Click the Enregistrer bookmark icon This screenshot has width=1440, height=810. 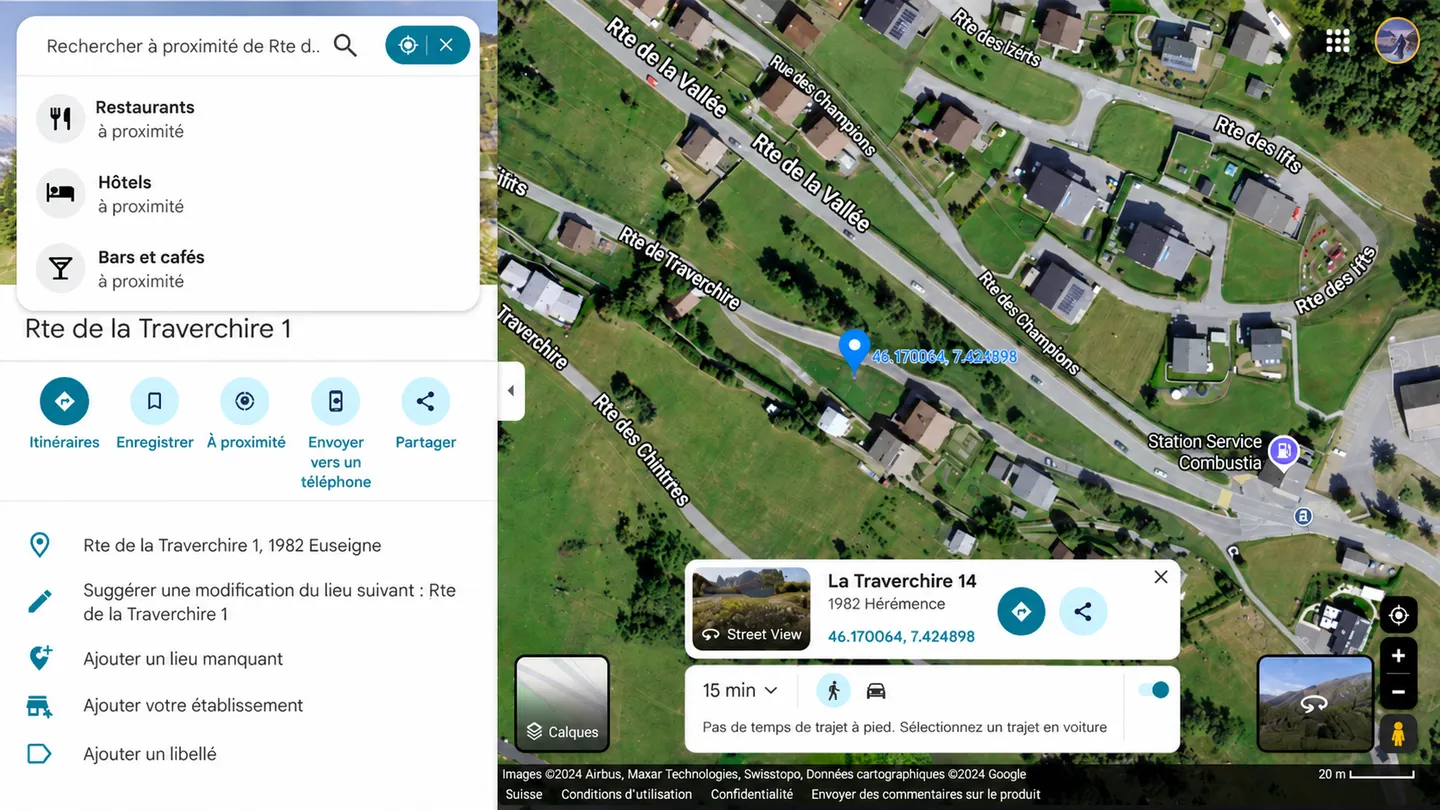[x=154, y=402]
